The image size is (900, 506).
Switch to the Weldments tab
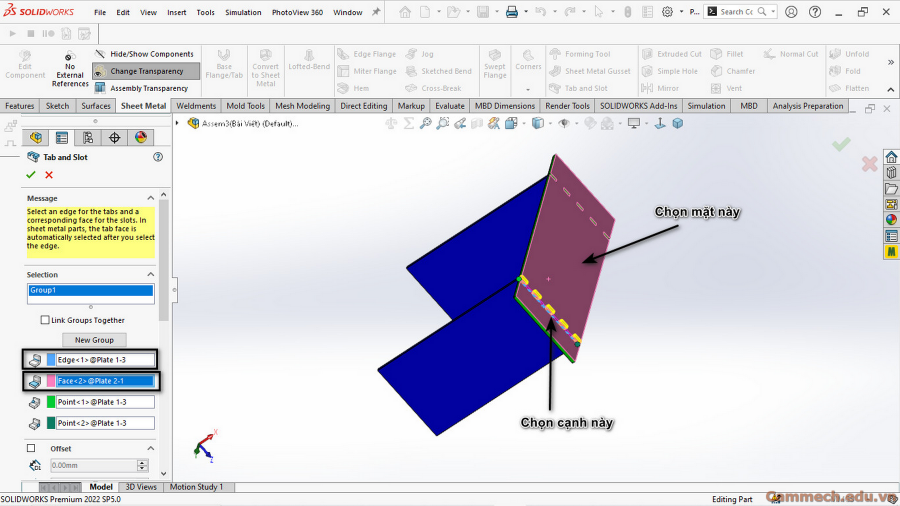pyautogui.click(x=196, y=106)
